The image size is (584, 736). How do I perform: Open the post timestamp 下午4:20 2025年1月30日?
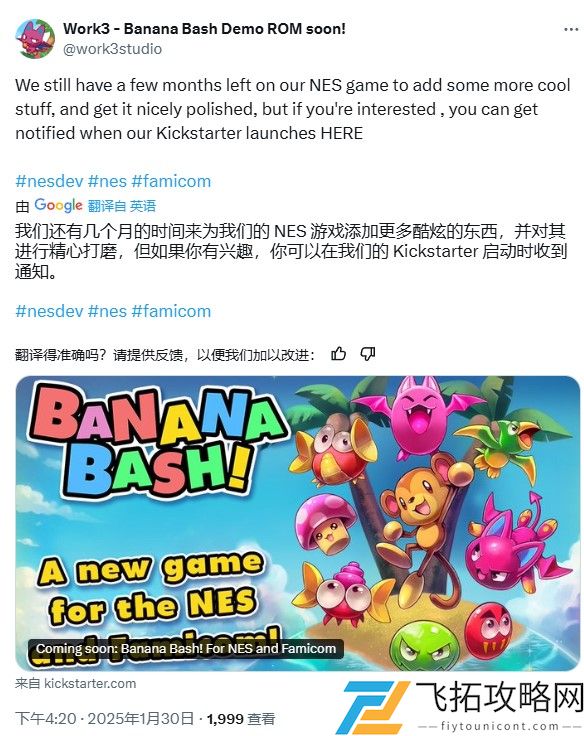105,719
